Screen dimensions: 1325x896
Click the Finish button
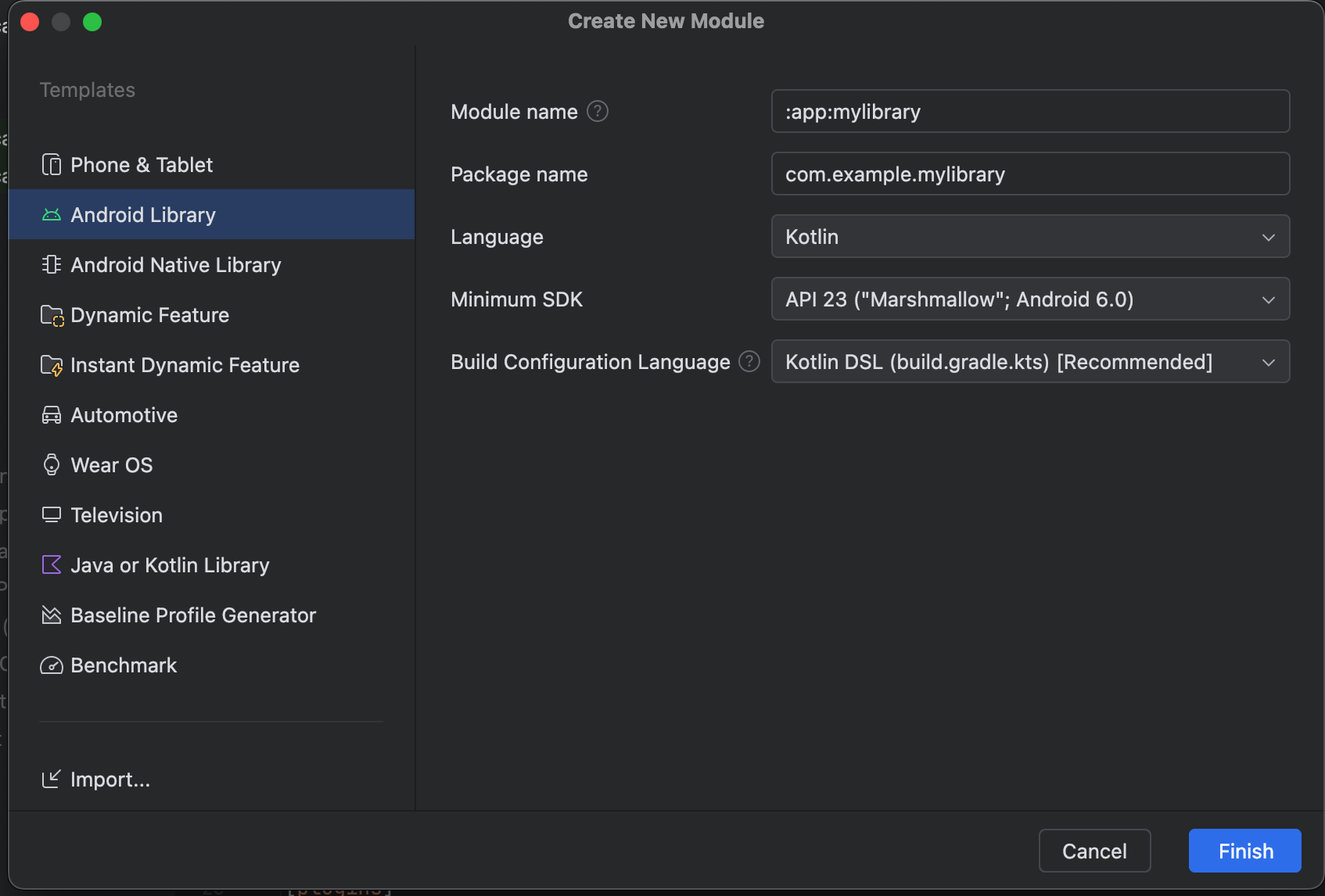click(x=1244, y=851)
